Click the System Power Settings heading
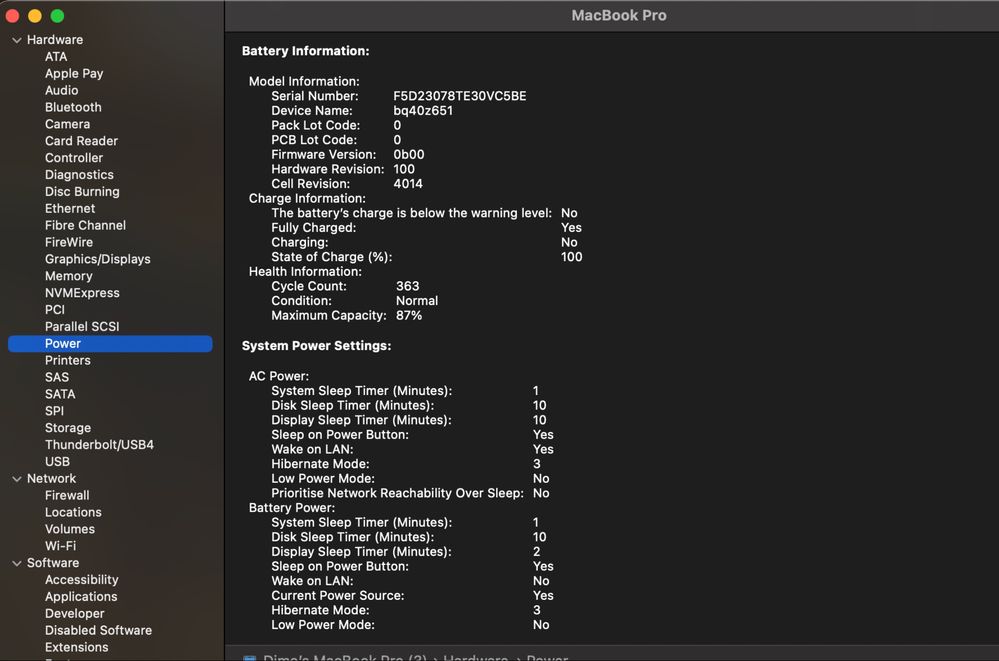This screenshot has height=661, width=999. pos(317,346)
